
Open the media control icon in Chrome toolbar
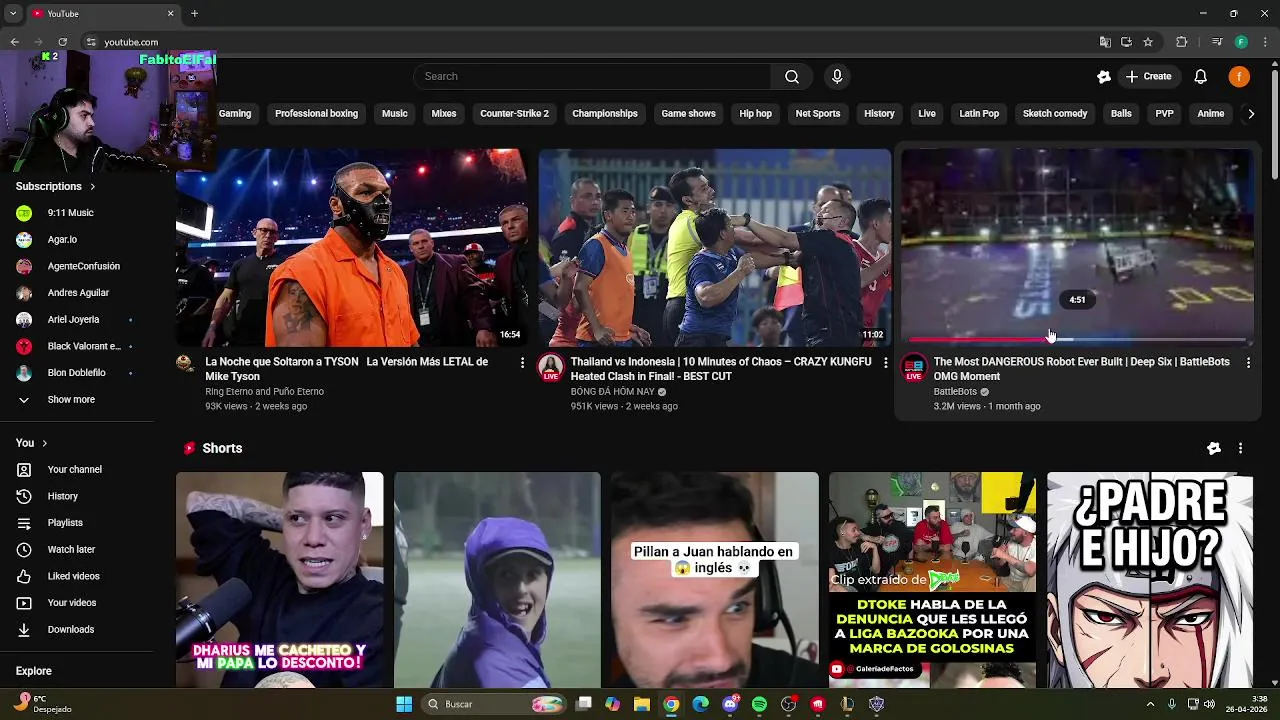coord(1217,42)
